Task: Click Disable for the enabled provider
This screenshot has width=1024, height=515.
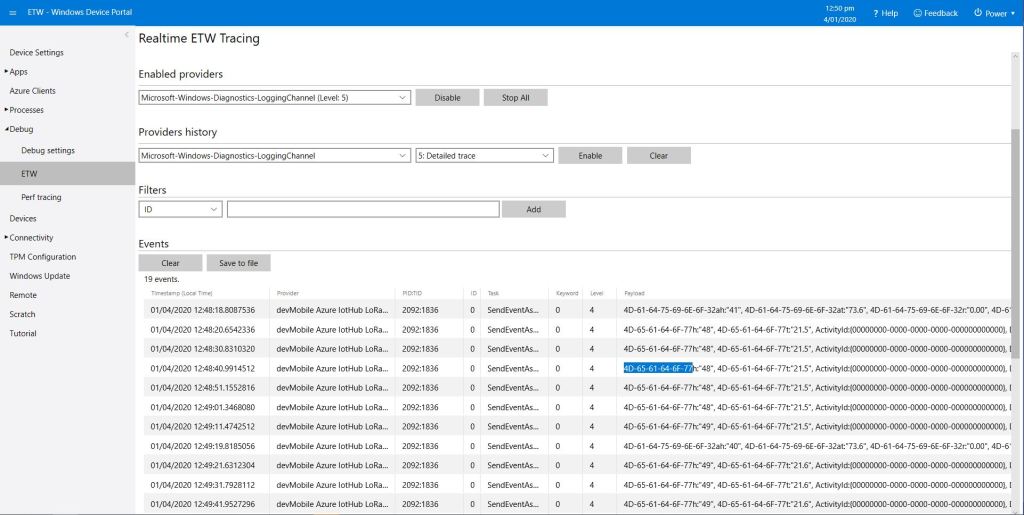Action: tap(447, 98)
